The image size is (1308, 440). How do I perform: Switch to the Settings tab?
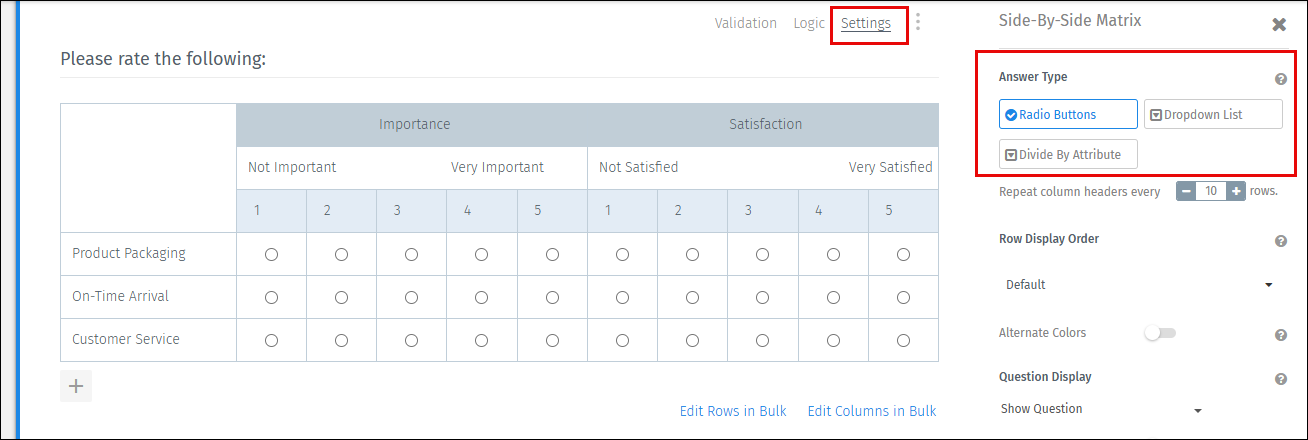coord(866,23)
